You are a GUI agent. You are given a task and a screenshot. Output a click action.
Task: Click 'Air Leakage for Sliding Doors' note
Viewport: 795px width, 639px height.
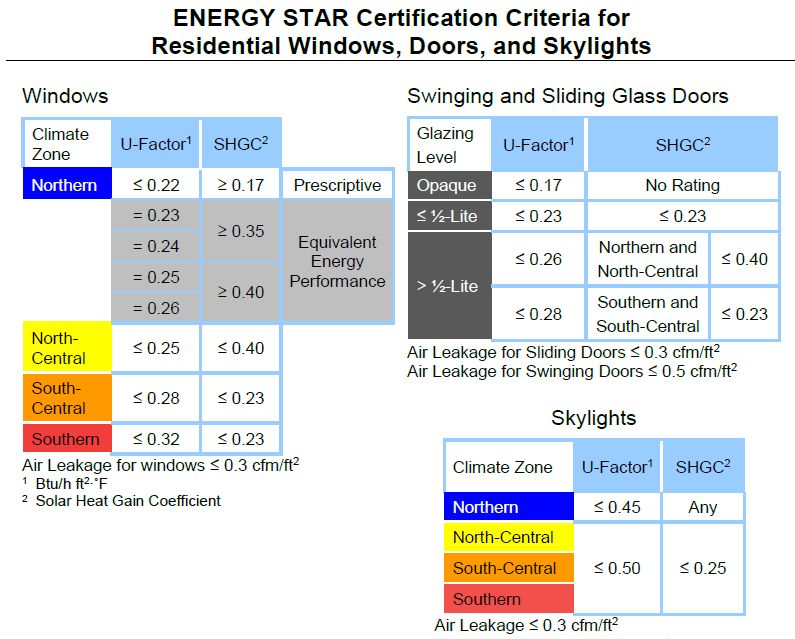563,351
